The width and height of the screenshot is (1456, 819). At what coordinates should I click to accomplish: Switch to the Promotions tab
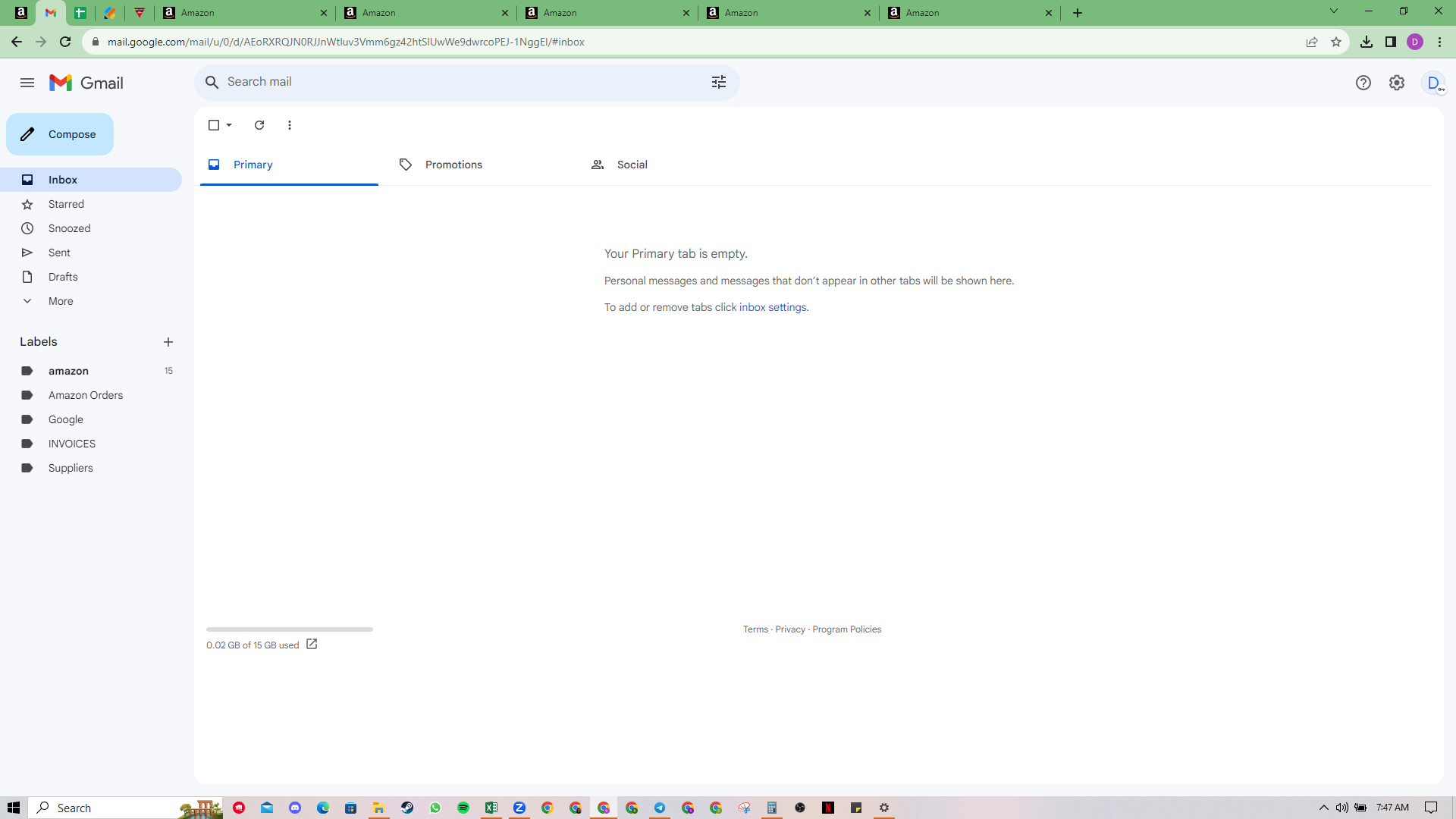tap(481, 165)
